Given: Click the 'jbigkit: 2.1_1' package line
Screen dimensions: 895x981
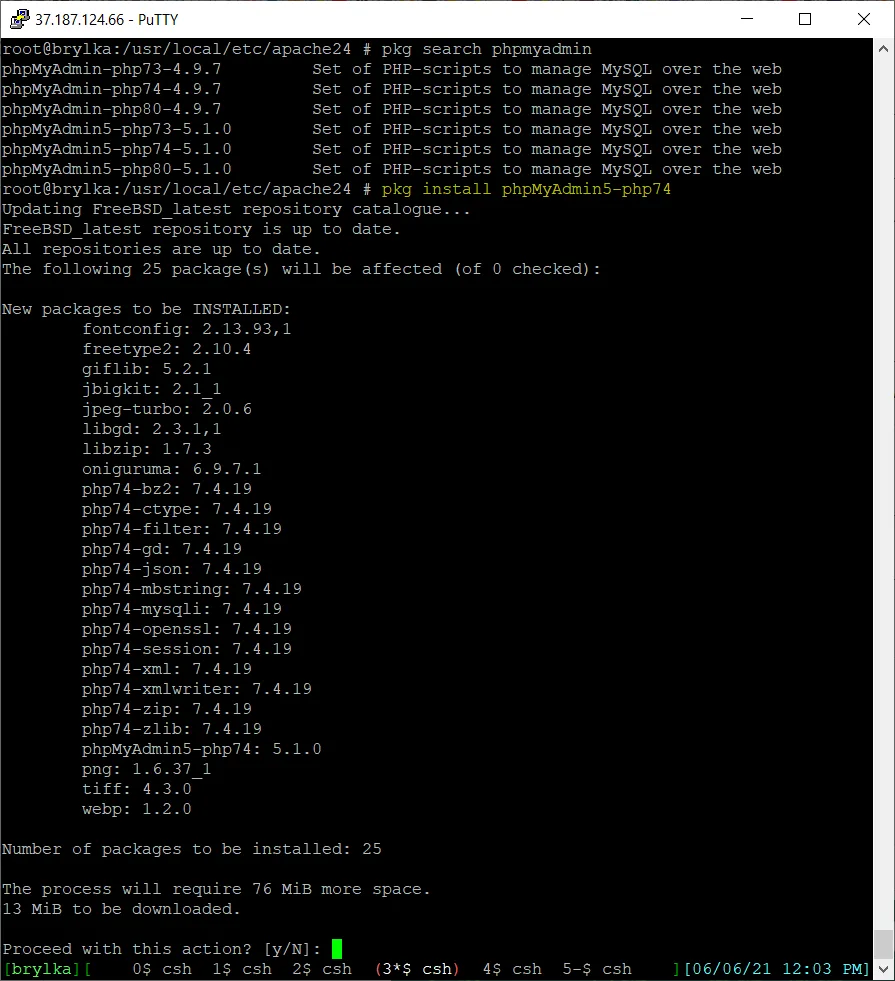Looking at the screenshot, I should click(151, 389).
